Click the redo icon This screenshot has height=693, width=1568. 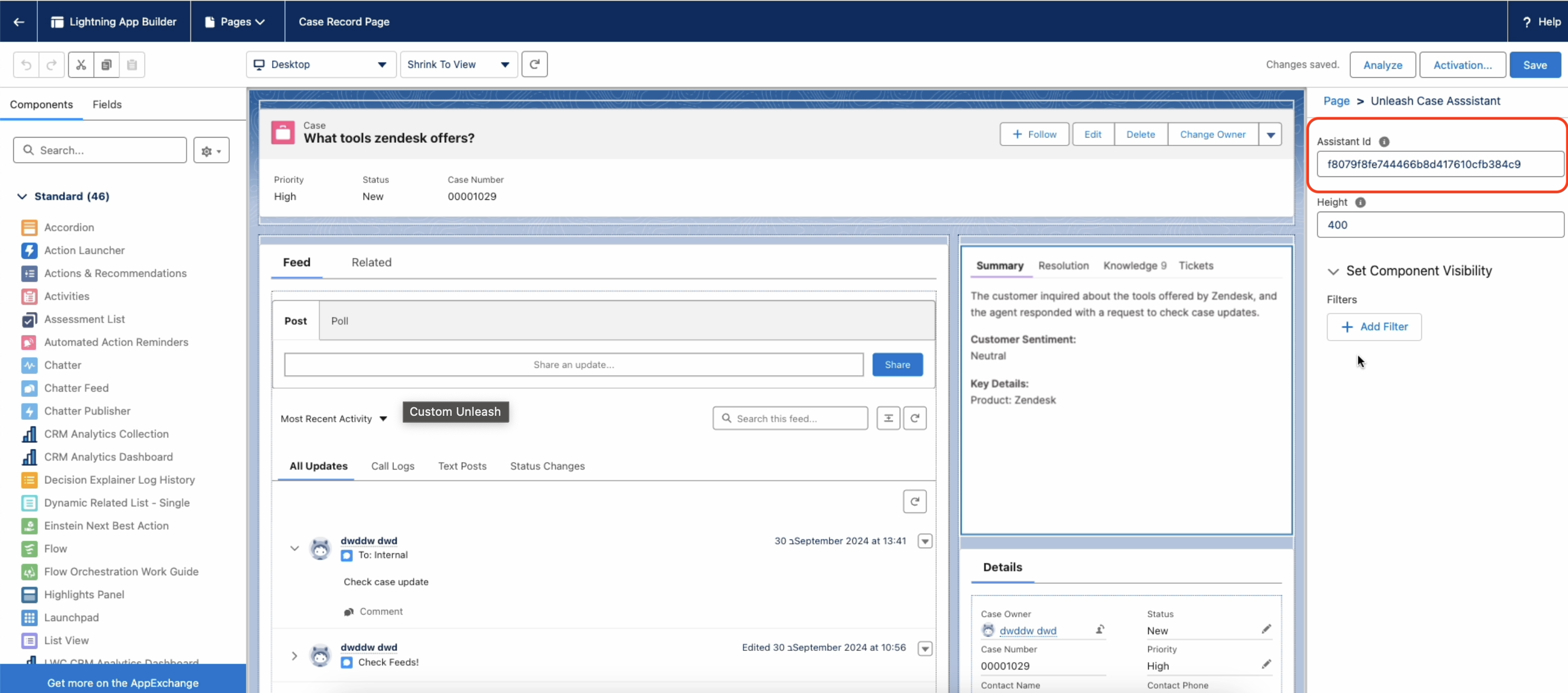(52, 65)
